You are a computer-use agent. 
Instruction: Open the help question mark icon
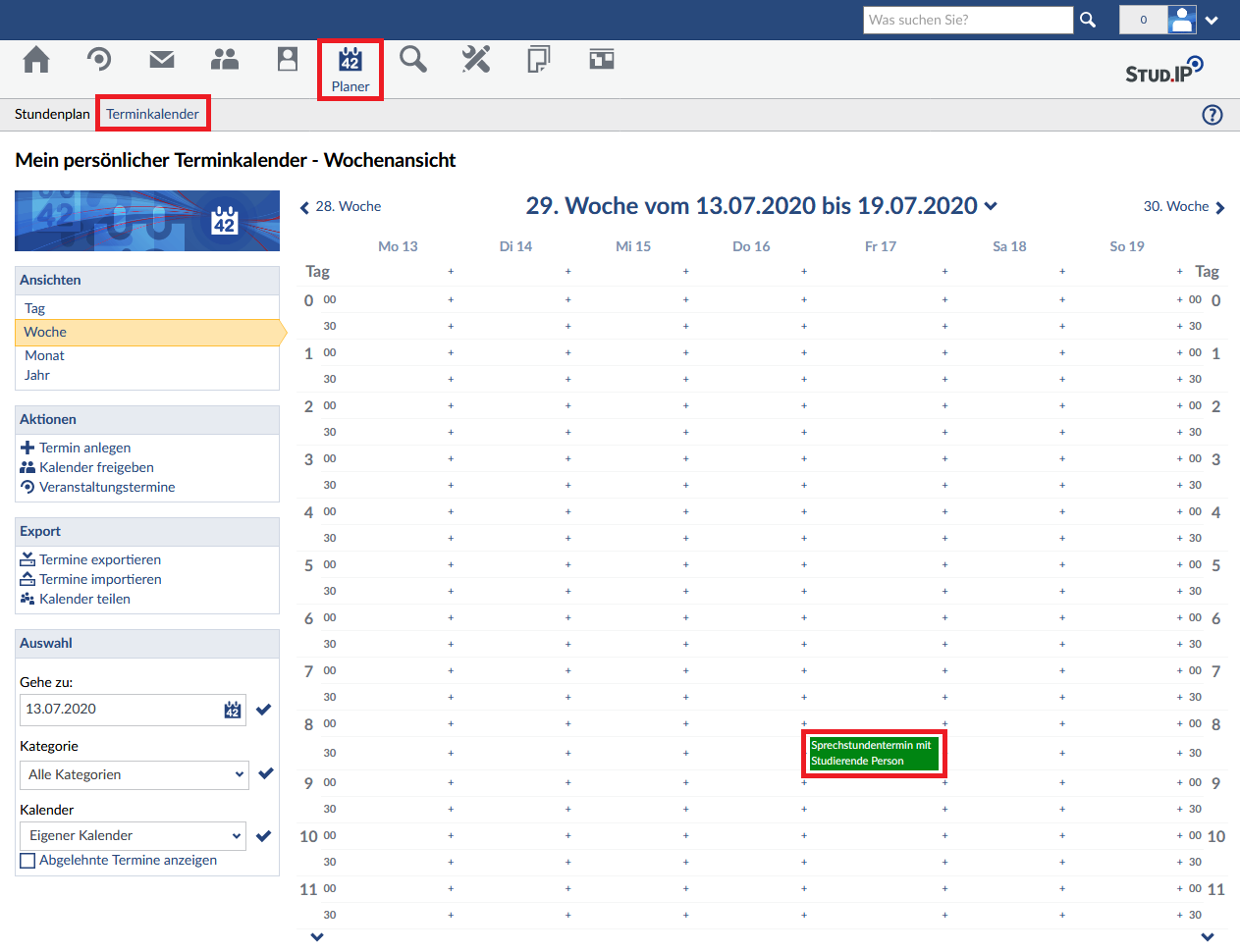pos(1213,115)
